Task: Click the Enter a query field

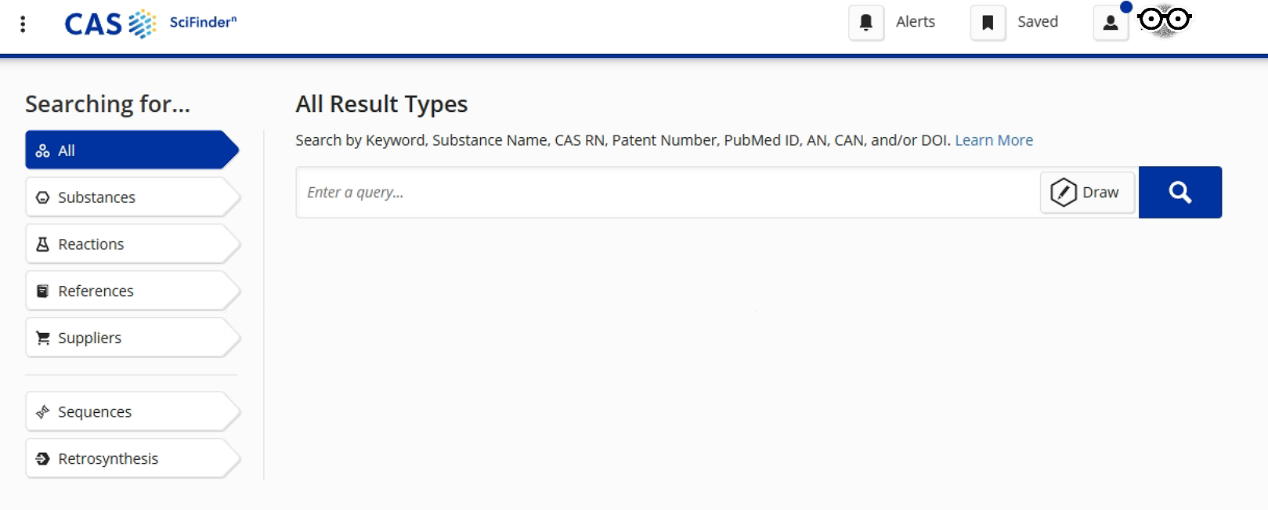Action: (x=665, y=192)
